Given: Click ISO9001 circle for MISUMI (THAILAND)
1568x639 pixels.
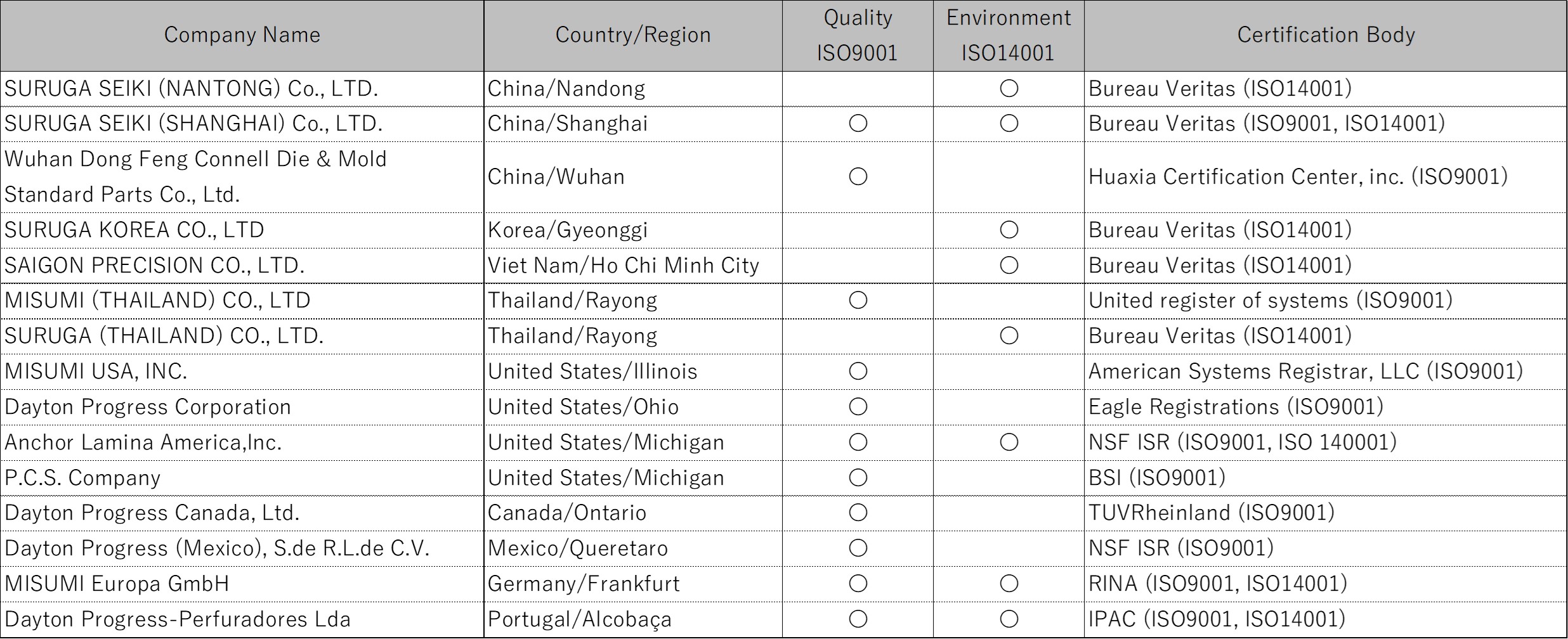Looking at the screenshot, I should click(x=858, y=300).
